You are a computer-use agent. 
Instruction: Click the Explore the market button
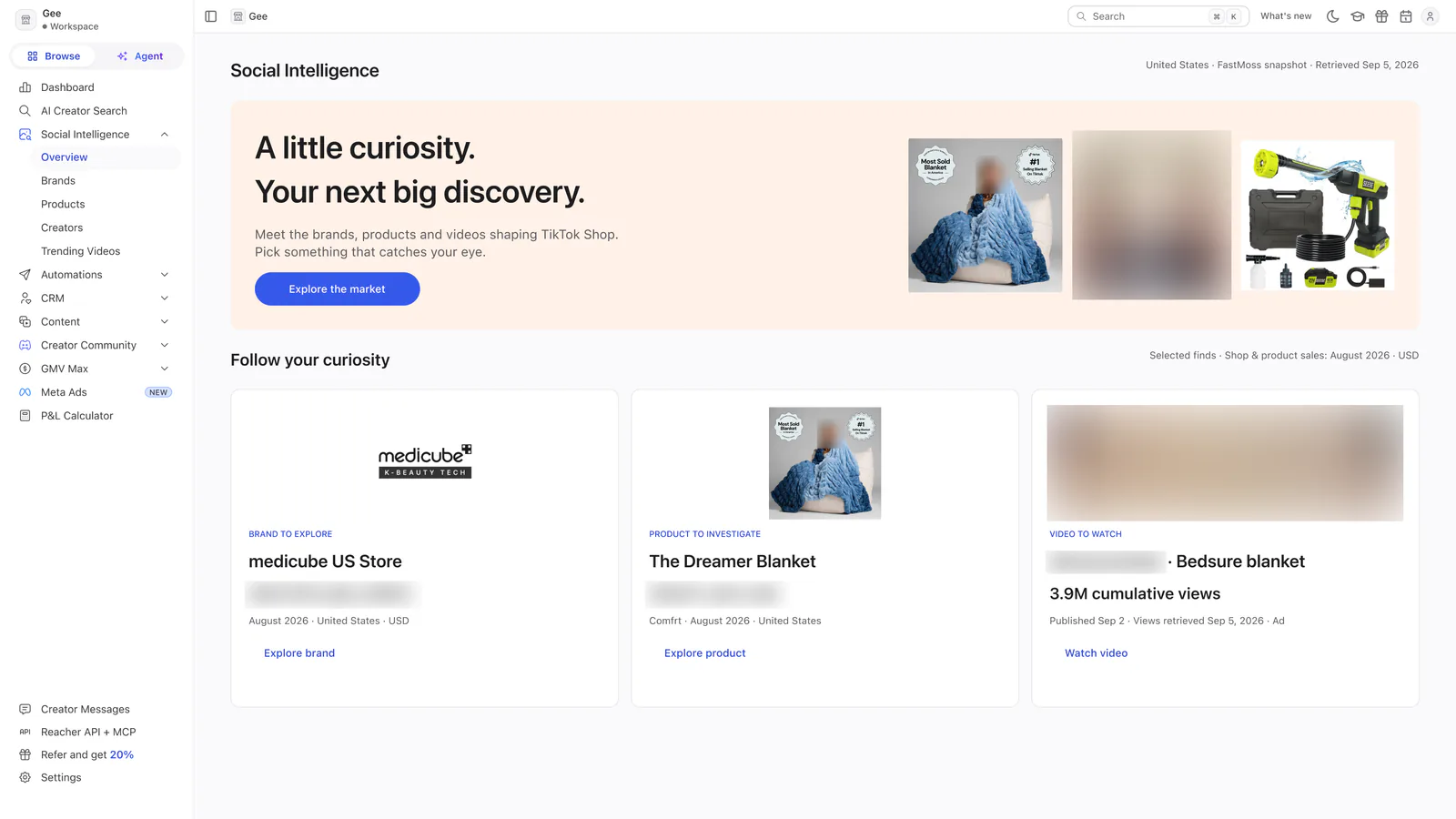click(337, 289)
